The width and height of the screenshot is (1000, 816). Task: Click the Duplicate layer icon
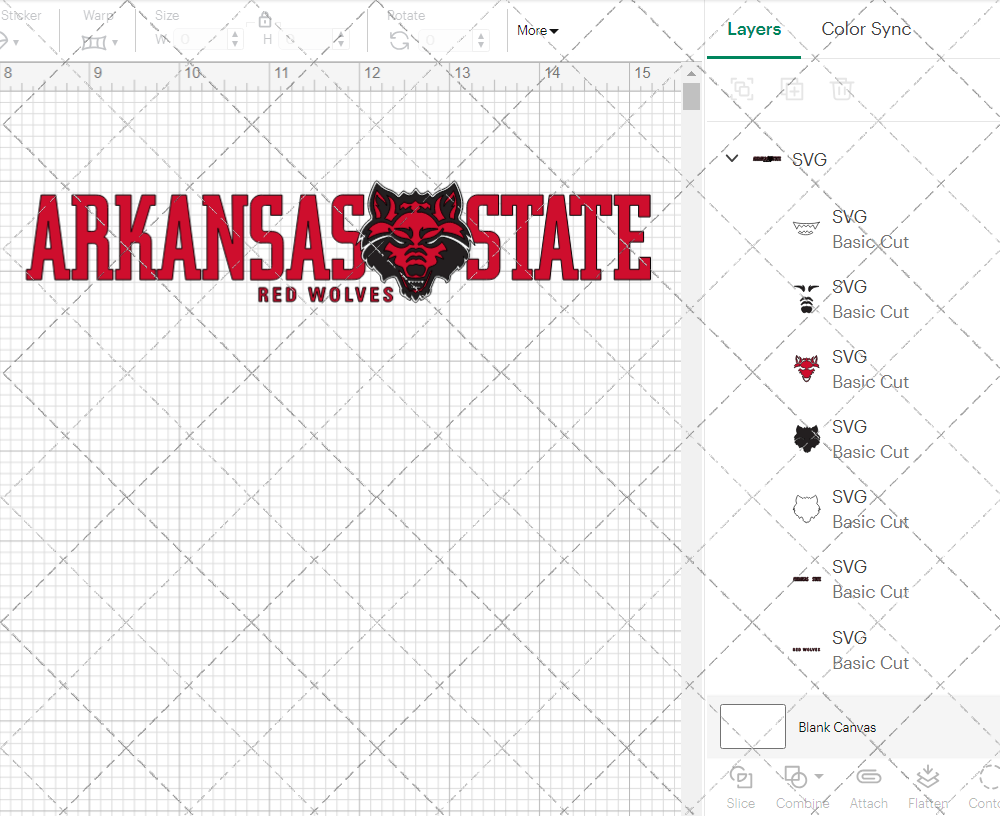point(792,89)
